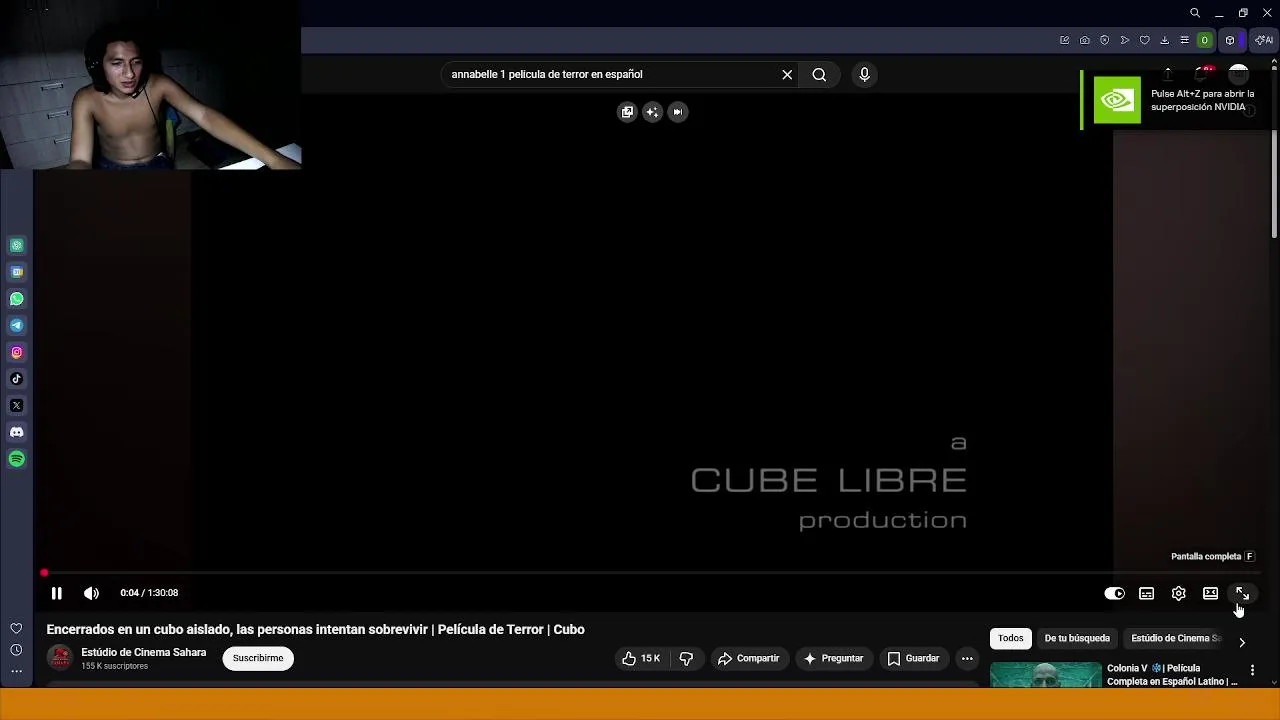Like the video with 15 K likes
This screenshot has height=720, width=1280.
641,658
